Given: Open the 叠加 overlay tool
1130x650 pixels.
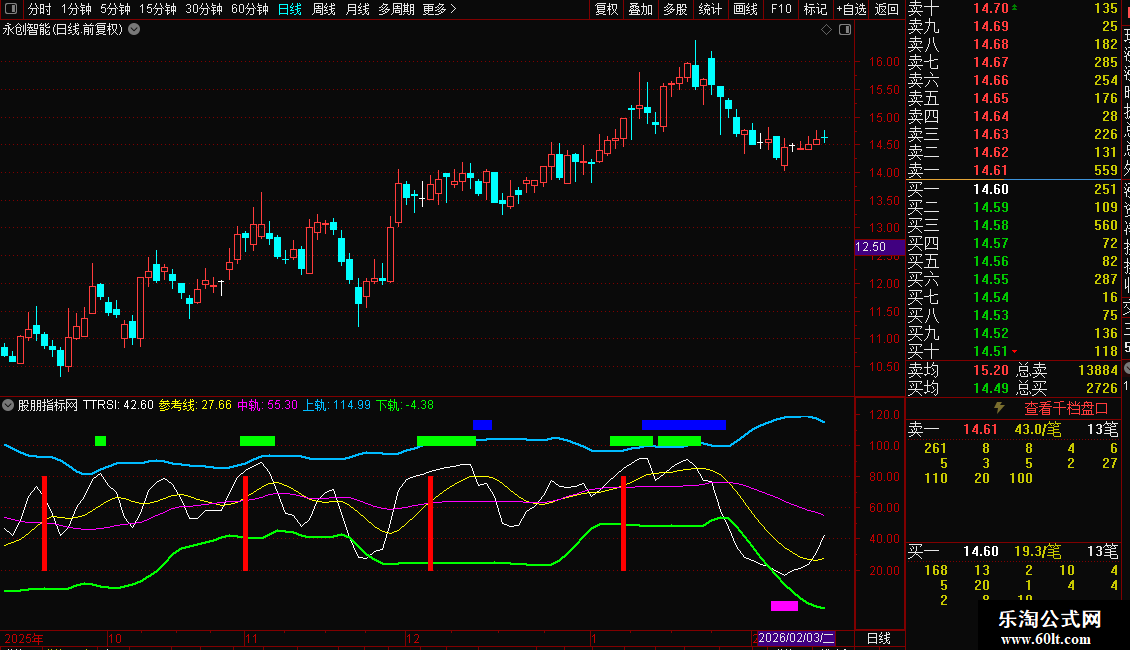Looking at the screenshot, I should coord(640,9).
